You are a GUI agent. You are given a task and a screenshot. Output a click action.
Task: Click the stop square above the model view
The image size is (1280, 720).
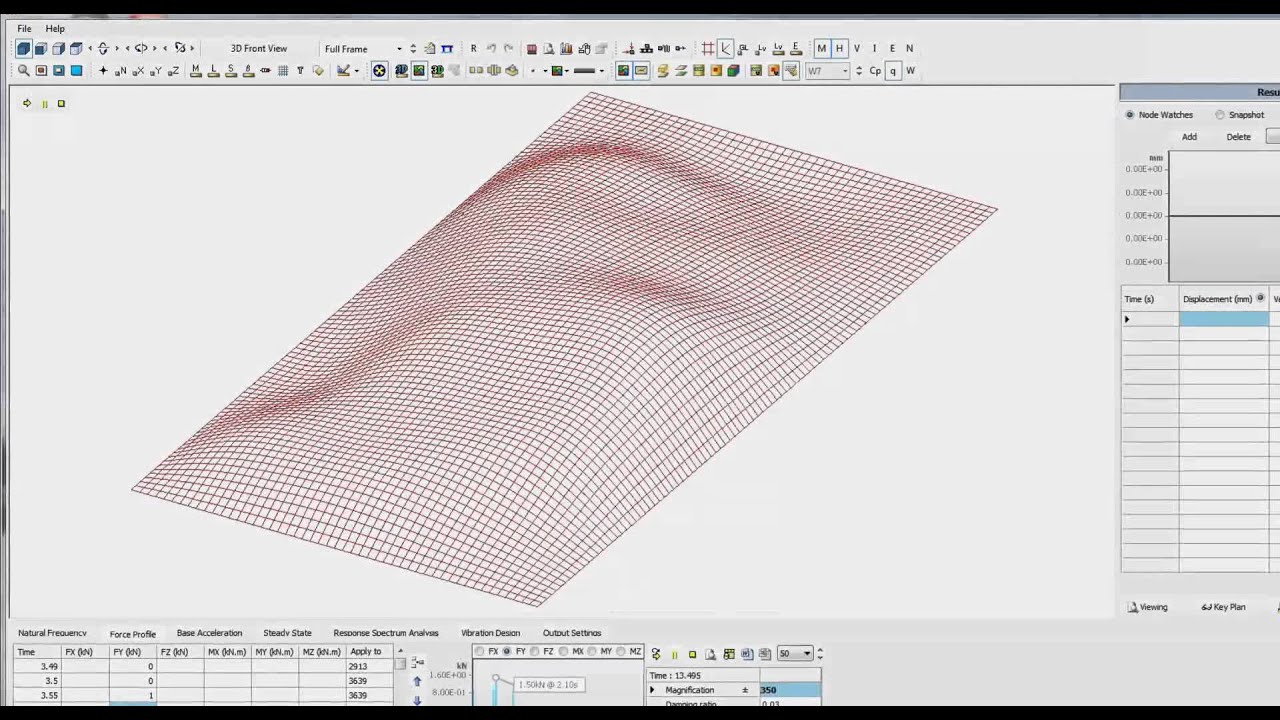tap(61, 103)
